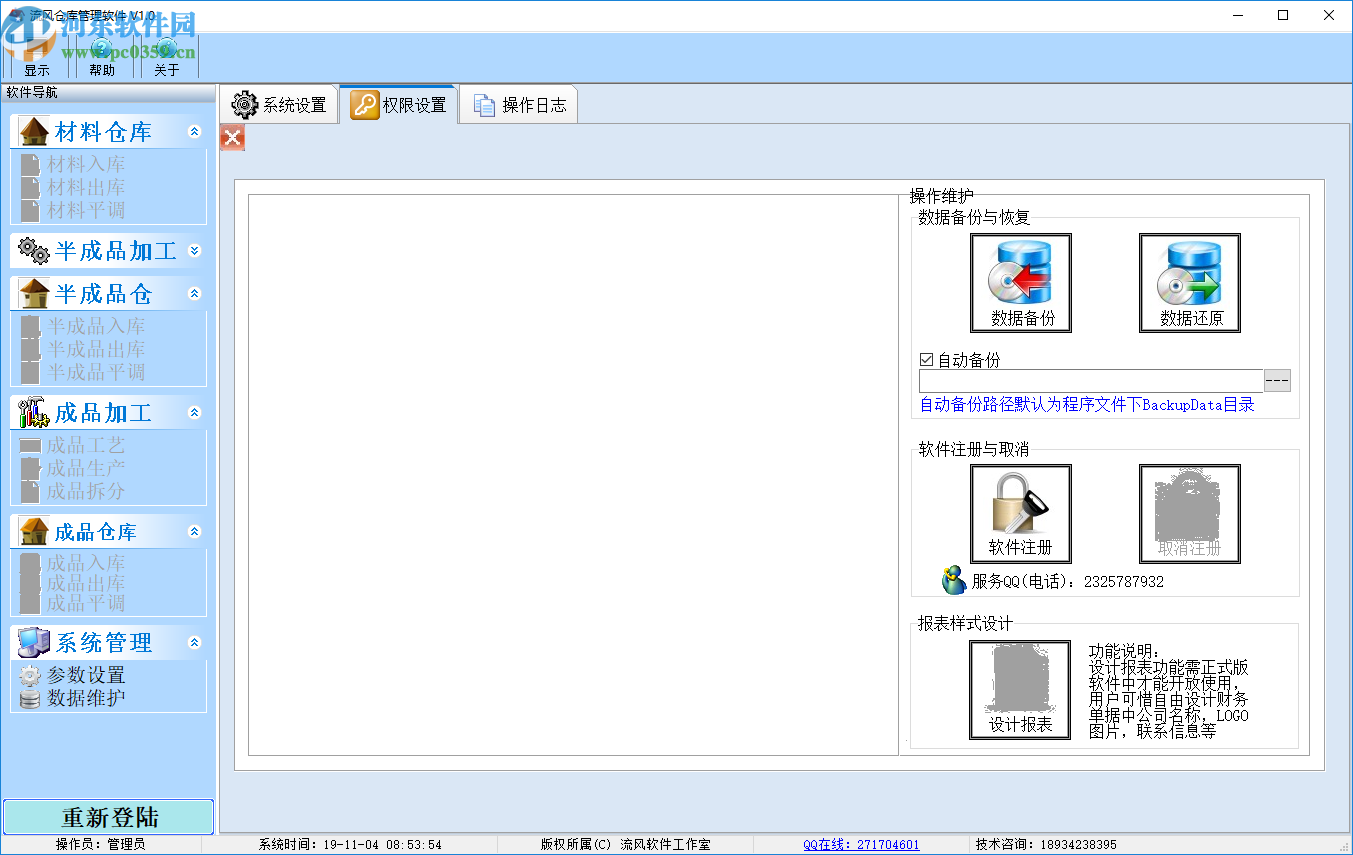Select 半成品入库 in navigation

96,326
